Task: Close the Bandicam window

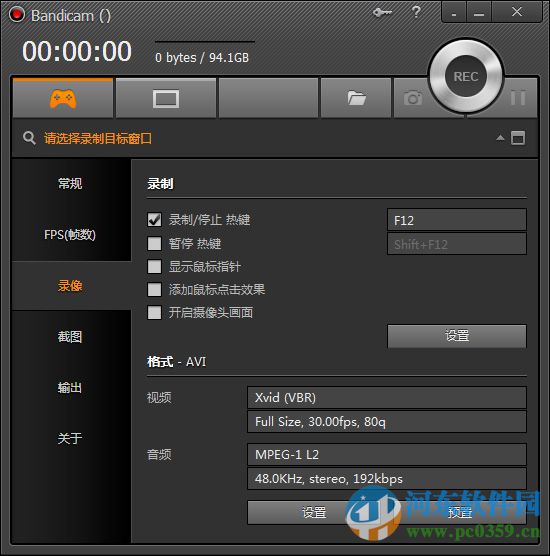Action: [x=517, y=12]
